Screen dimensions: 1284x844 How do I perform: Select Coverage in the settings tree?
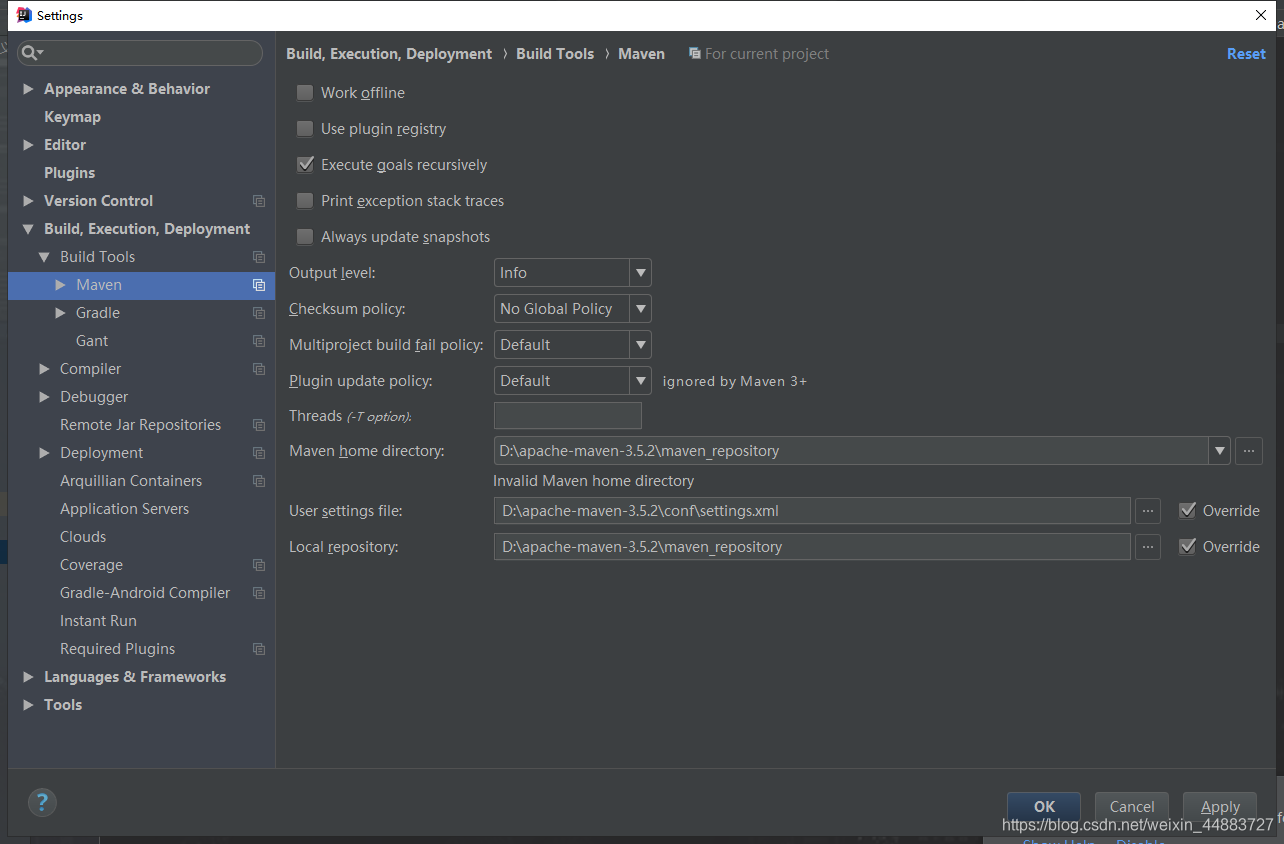91,565
